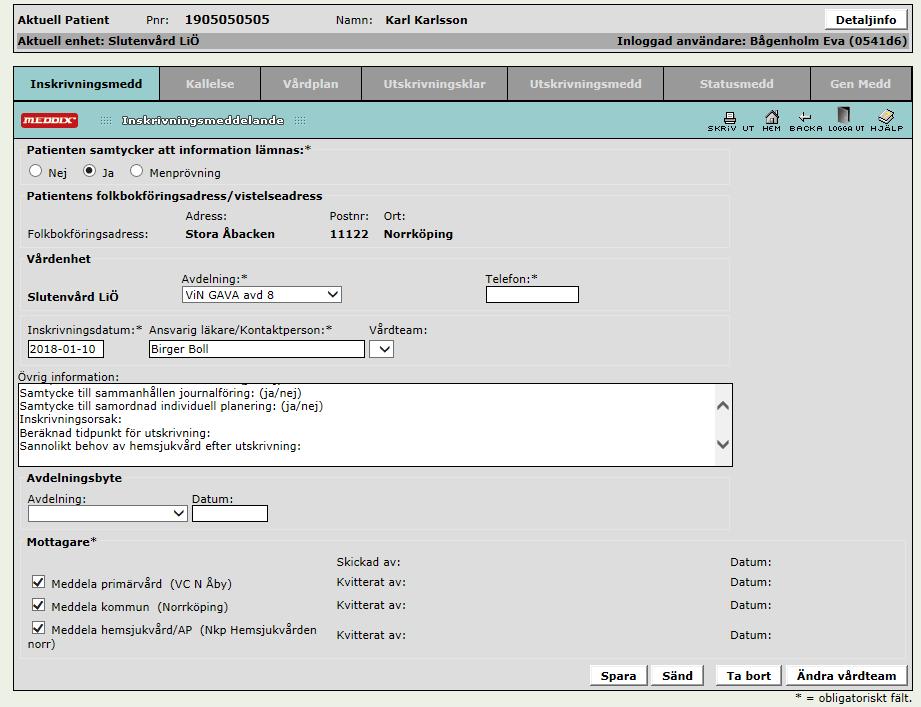Switch to the Utskrivningsmedd tab
Screen dimensions: 921x707
coord(585,84)
